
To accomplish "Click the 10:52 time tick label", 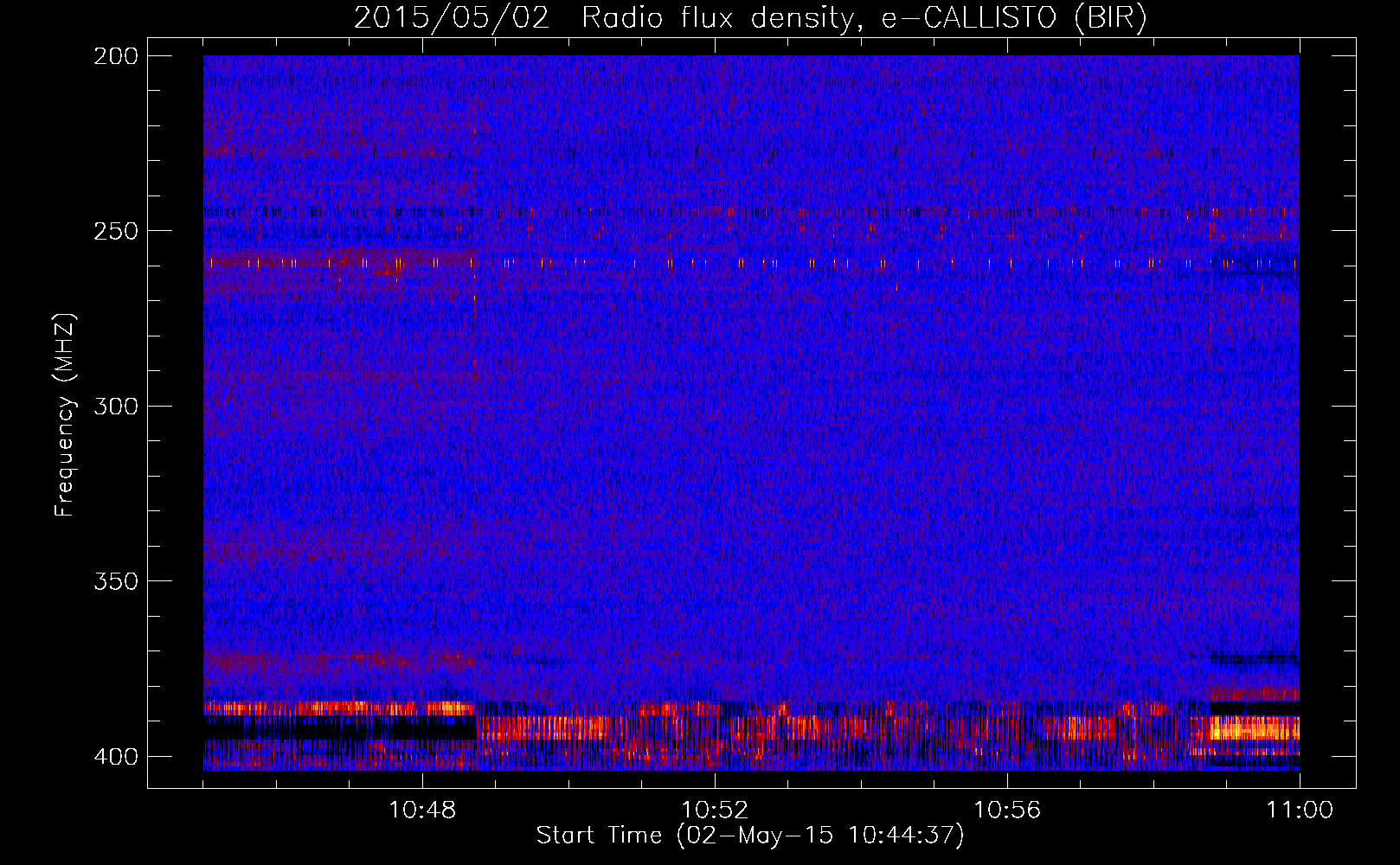I will pyautogui.click(x=715, y=811).
